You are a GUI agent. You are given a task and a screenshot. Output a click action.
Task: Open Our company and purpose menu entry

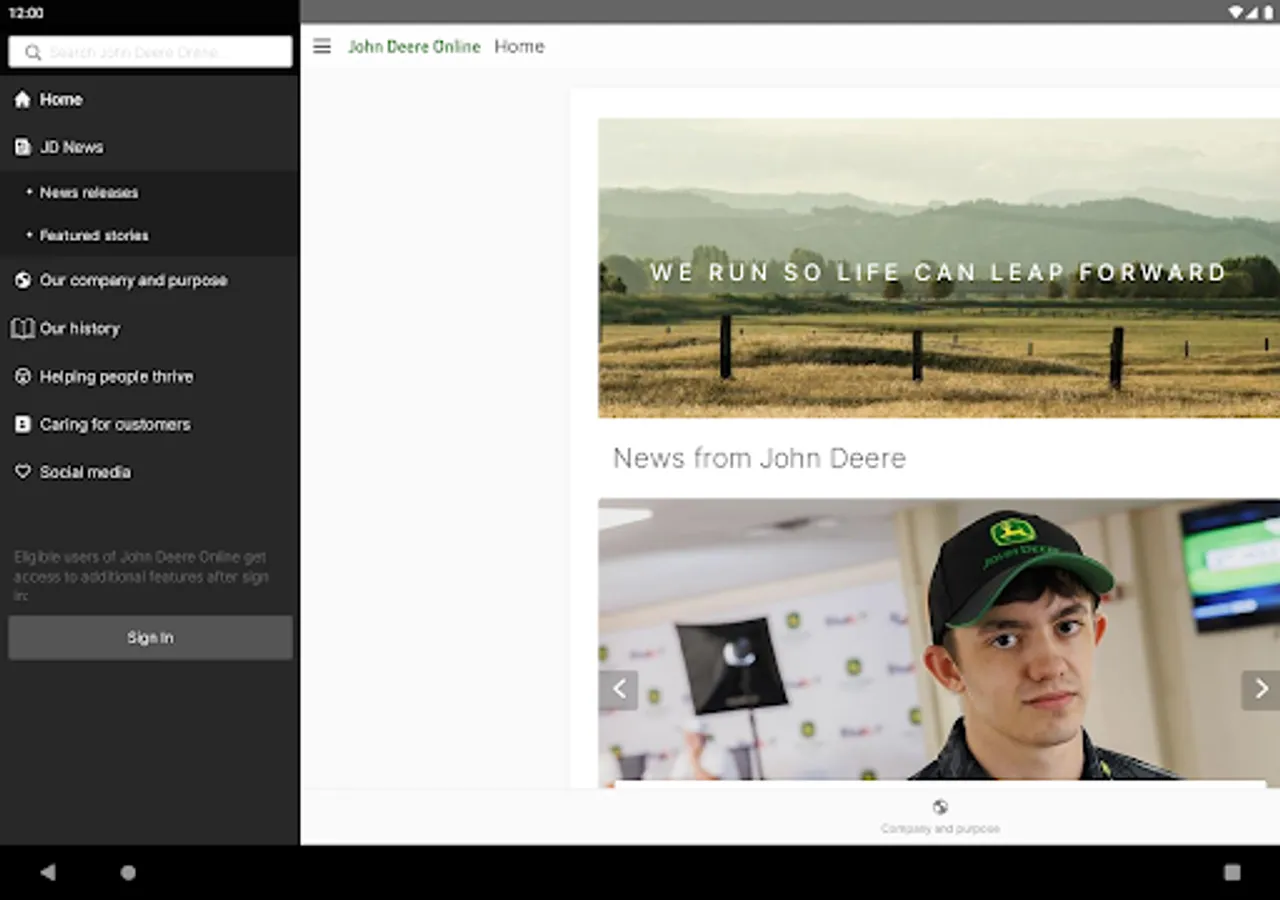133,280
